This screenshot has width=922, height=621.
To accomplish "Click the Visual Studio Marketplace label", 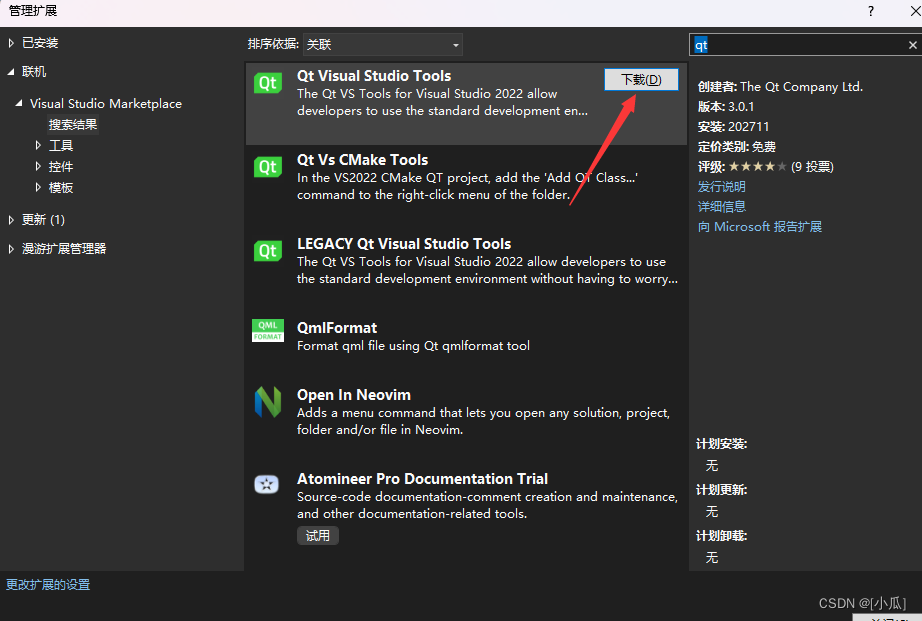I will pyautogui.click(x=106, y=104).
